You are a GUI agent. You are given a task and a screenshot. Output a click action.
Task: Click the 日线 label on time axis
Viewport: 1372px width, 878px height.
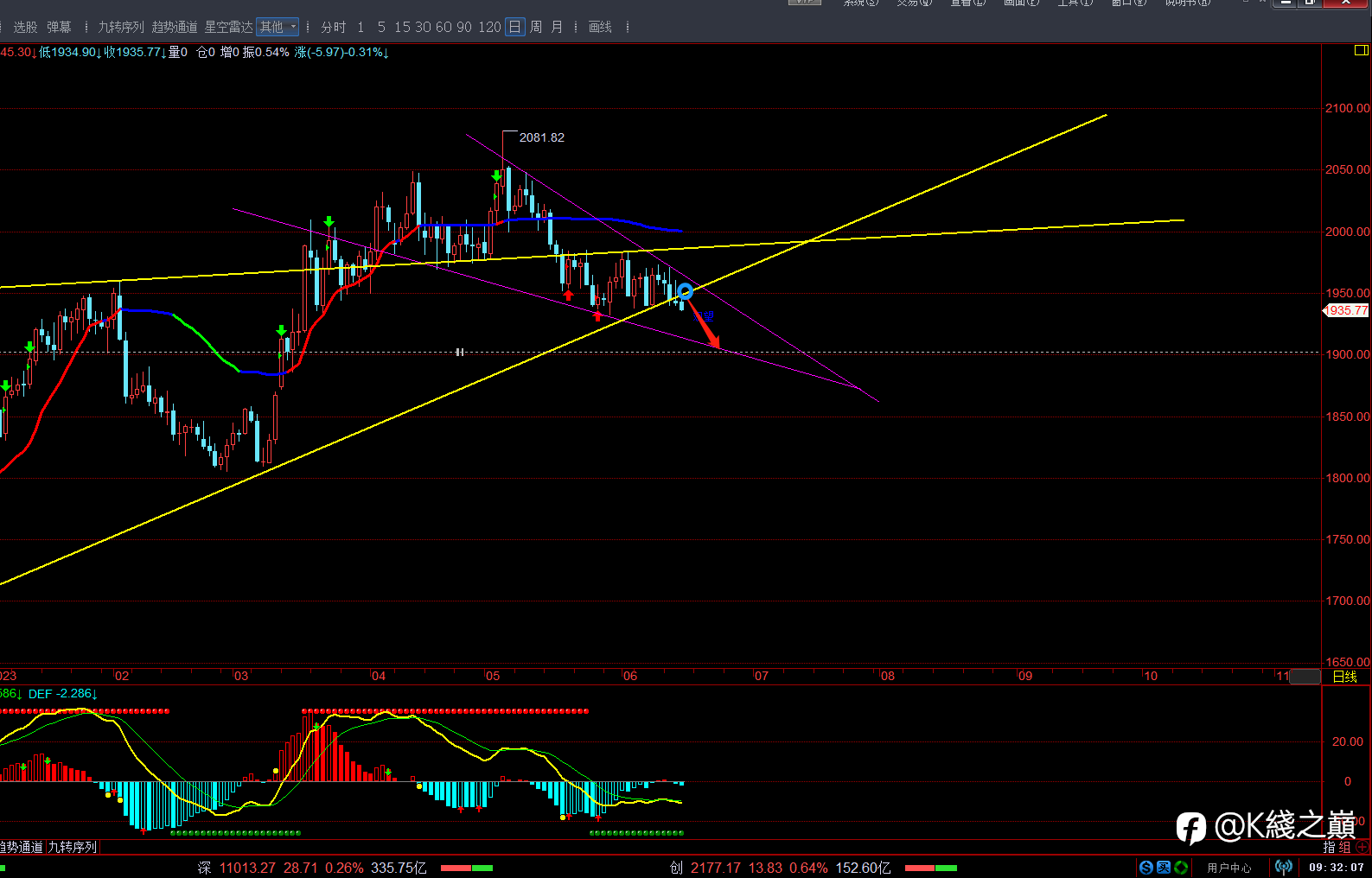pos(1345,677)
